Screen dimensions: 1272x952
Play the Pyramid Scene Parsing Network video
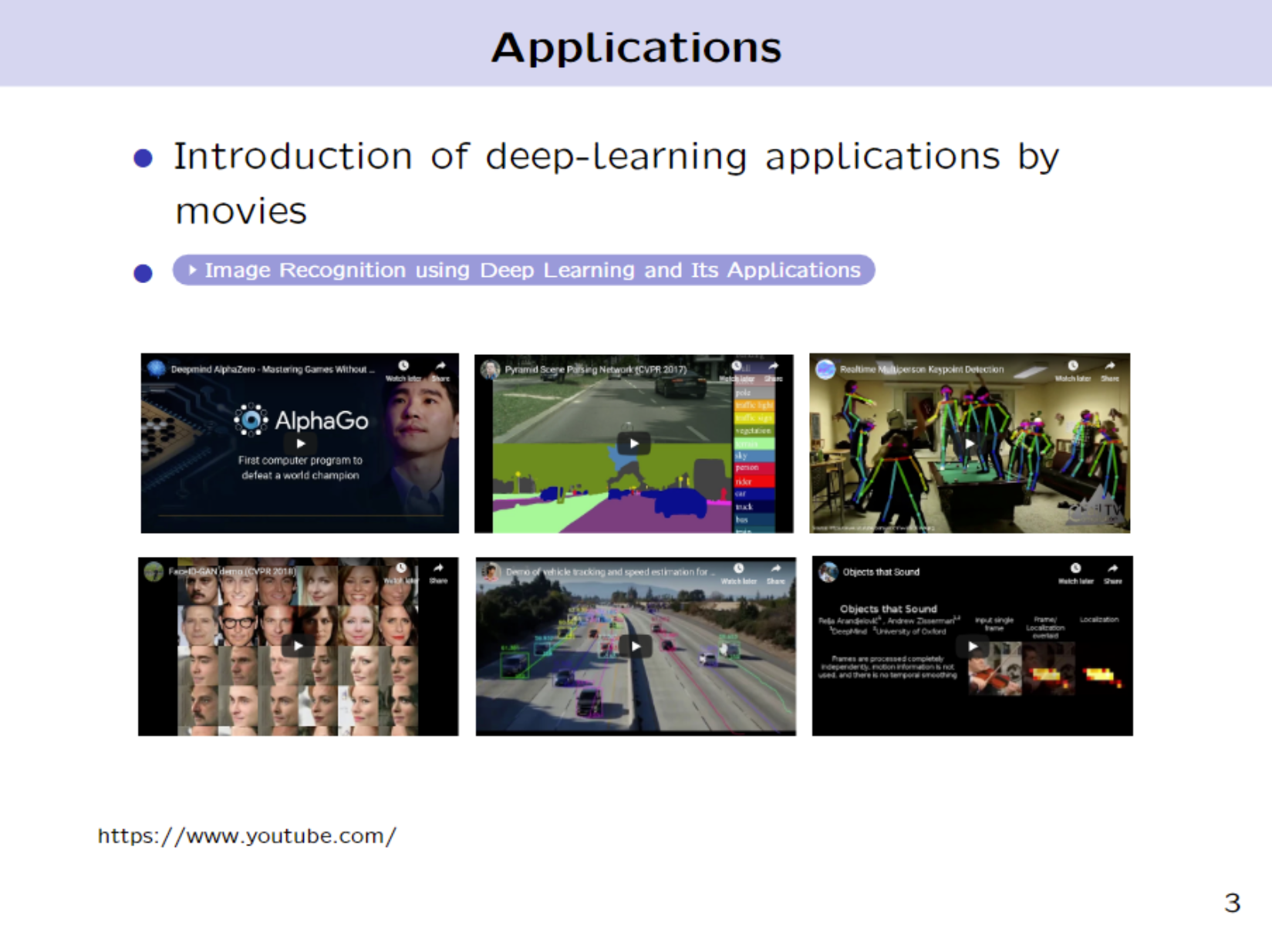(634, 444)
